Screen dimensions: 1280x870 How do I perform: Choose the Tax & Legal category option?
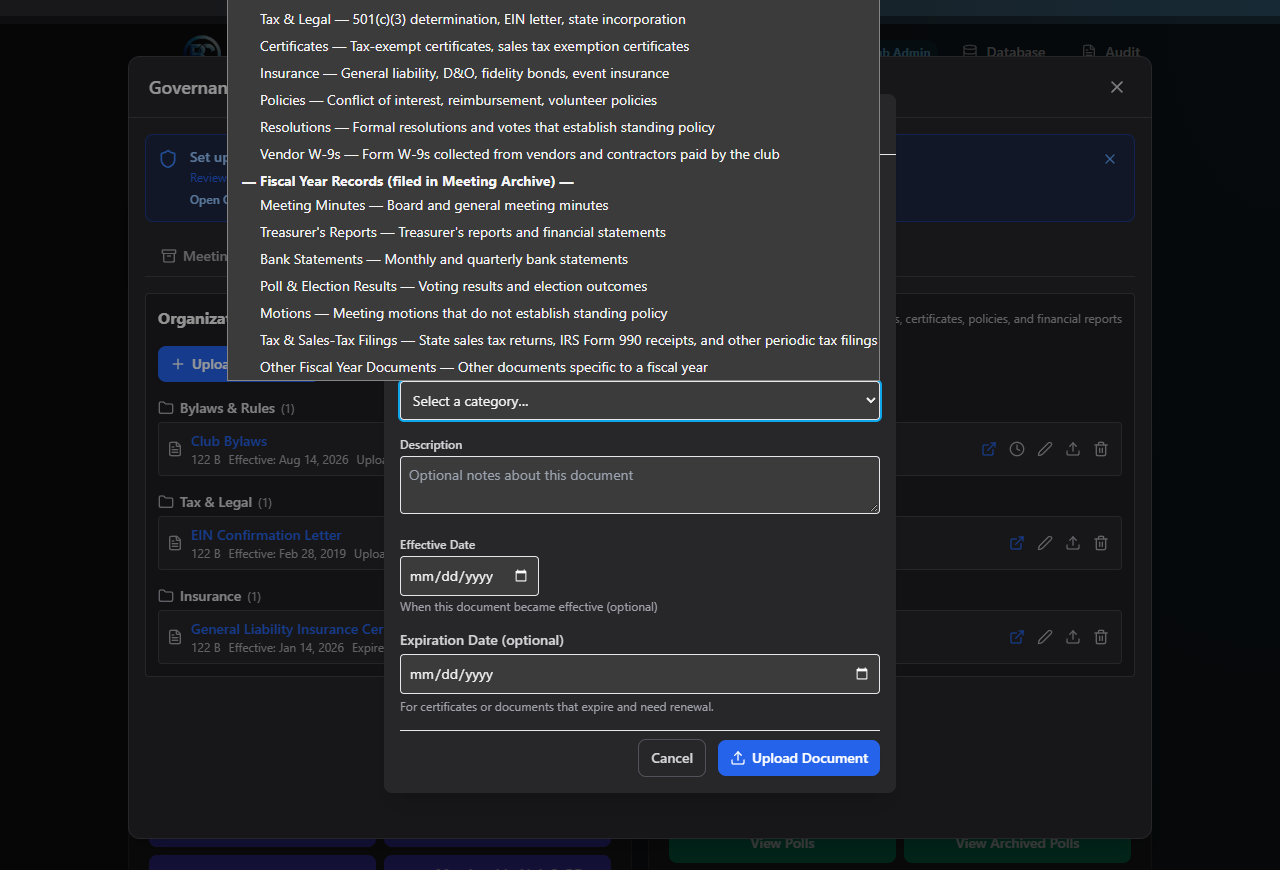coord(554,20)
